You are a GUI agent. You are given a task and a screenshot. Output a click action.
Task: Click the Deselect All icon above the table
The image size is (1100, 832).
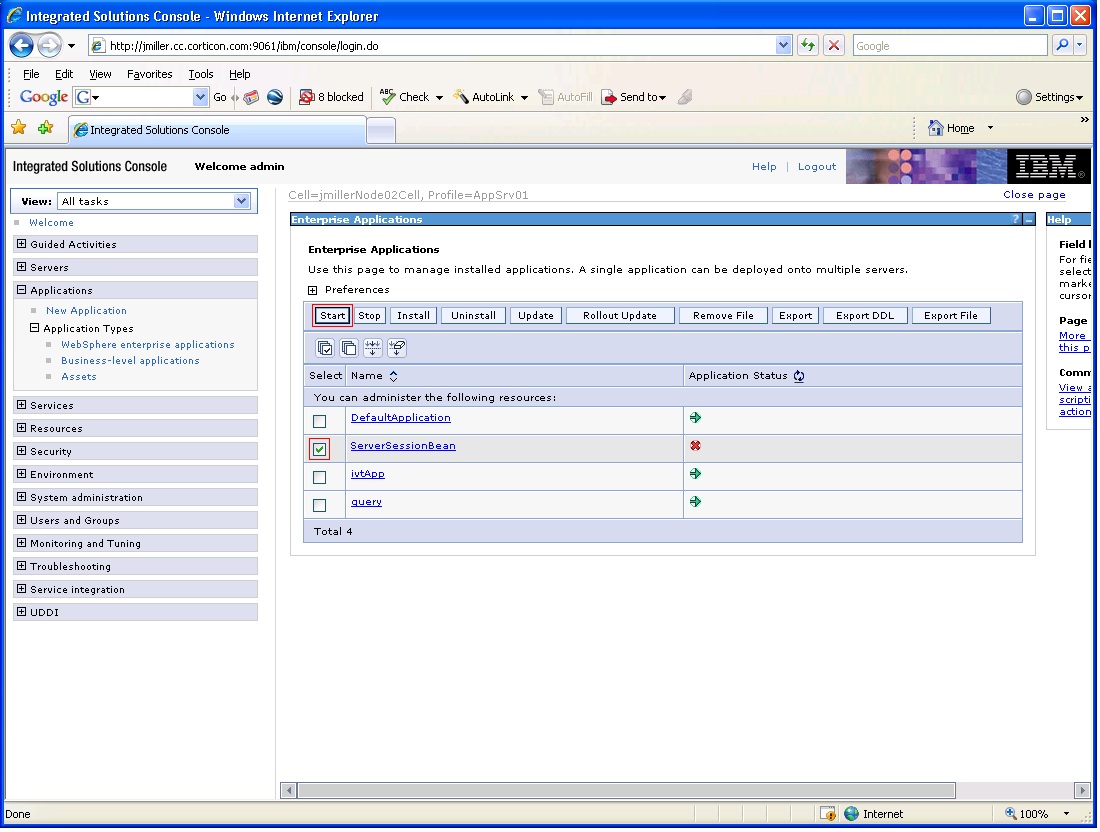349,347
